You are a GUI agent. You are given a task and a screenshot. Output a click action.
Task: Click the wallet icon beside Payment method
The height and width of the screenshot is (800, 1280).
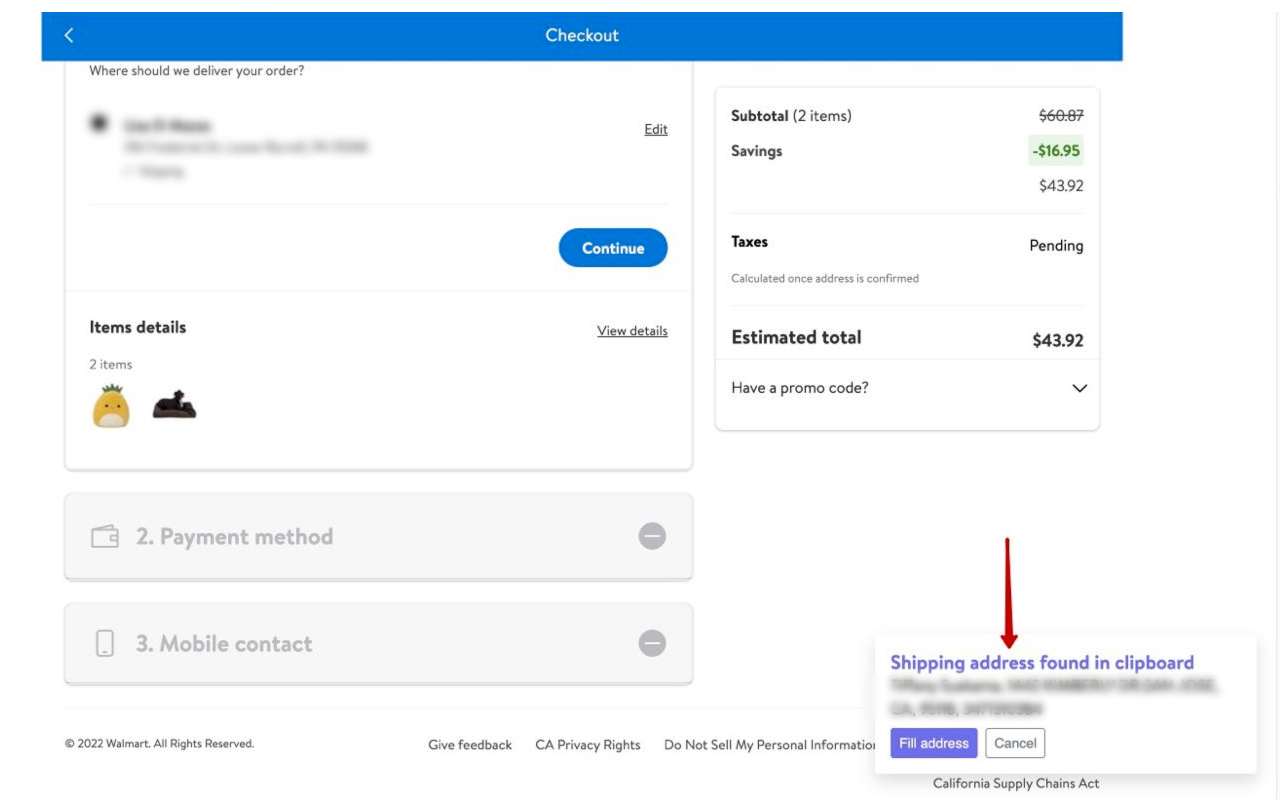tap(105, 537)
